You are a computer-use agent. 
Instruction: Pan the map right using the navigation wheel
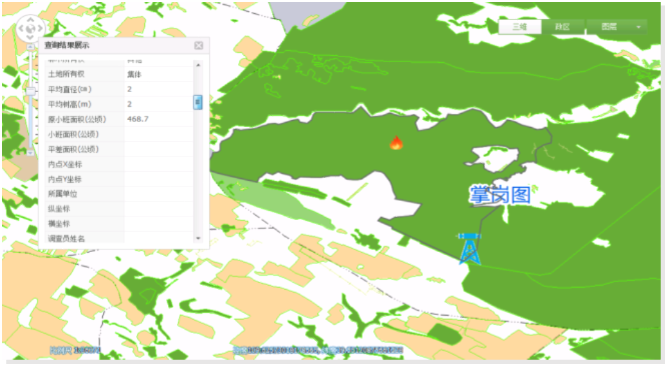pyautogui.click(x=40, y=29)
